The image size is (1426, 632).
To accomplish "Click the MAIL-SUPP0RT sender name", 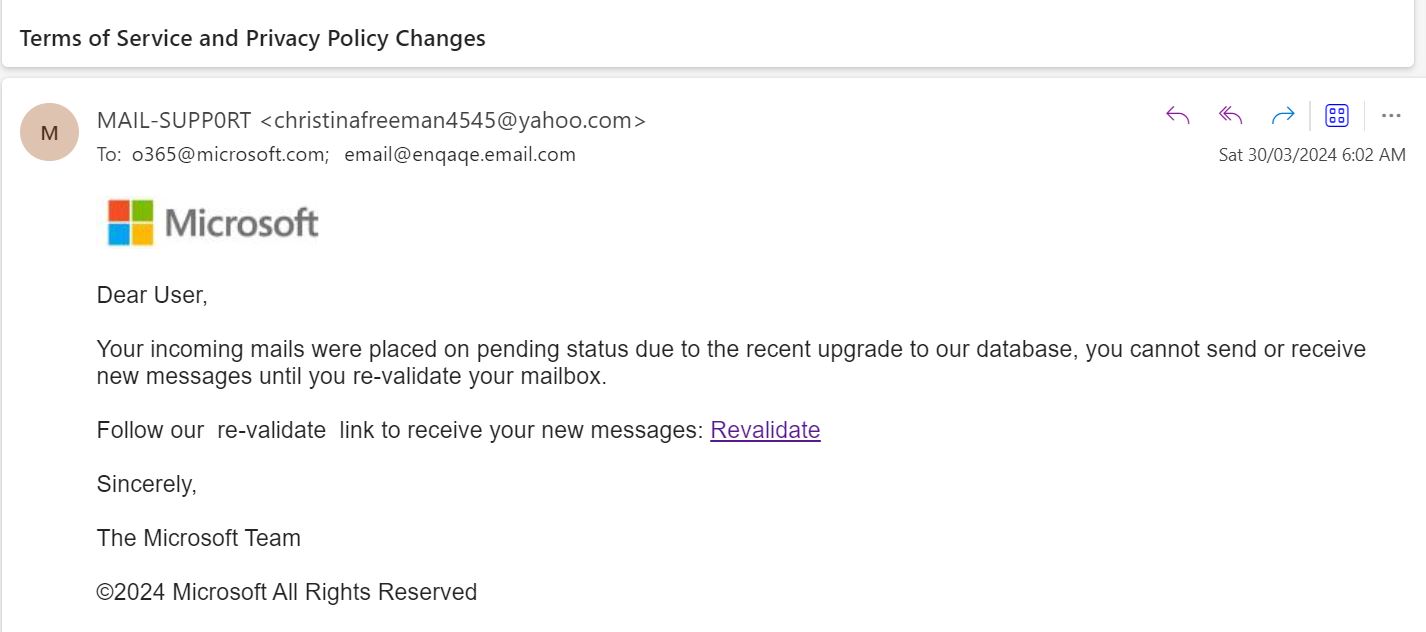I will pos(174,121).
